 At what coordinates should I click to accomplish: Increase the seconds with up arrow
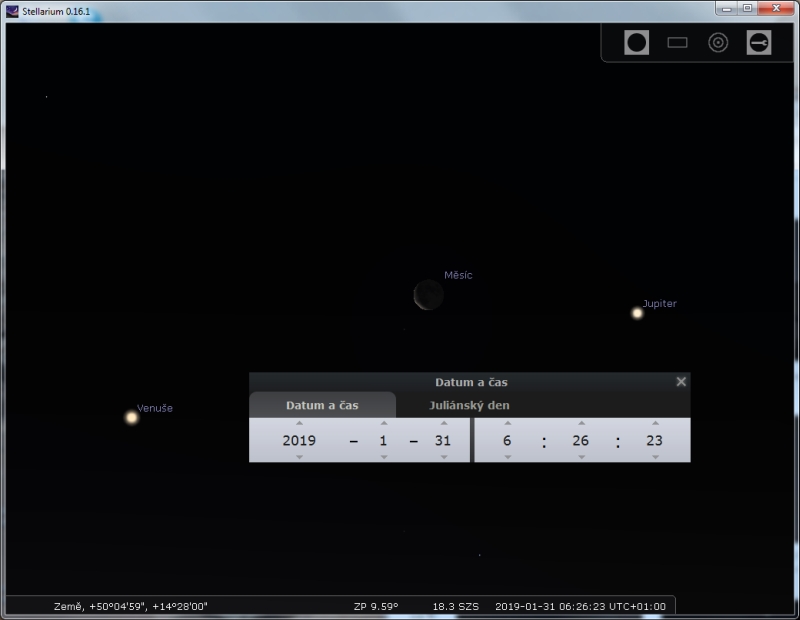(x=655, y=423)
